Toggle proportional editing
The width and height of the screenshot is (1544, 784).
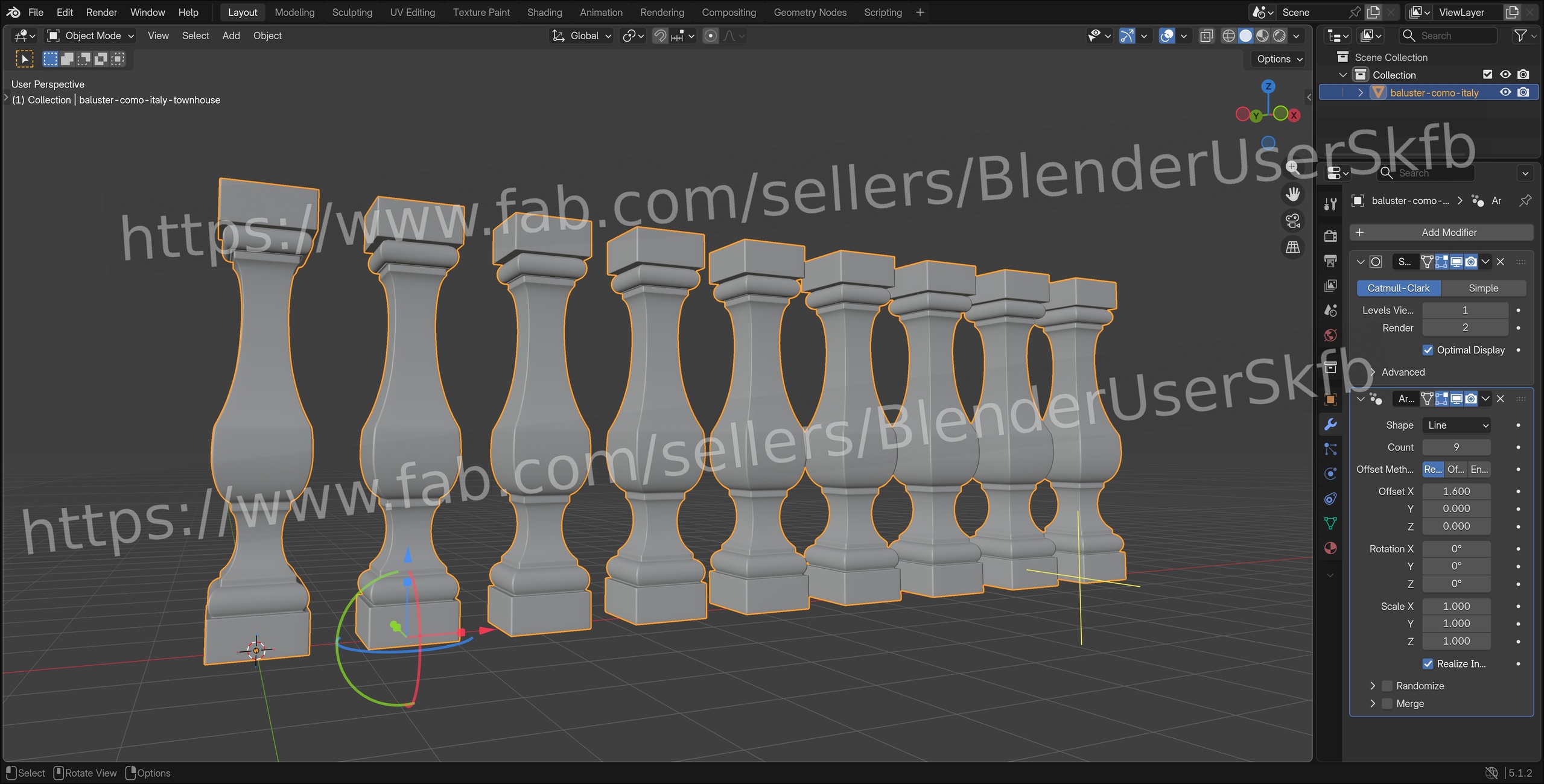[x=711, y=36]
